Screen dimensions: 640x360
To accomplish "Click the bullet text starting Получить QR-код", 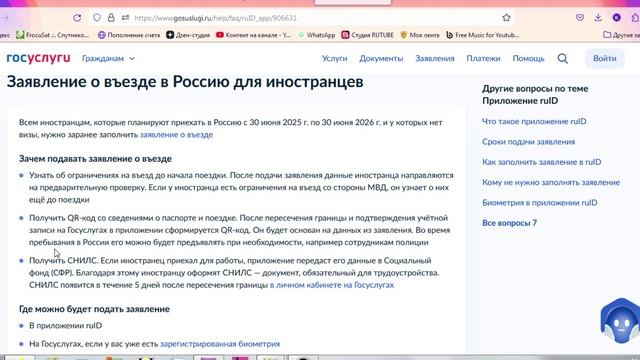I will tap(240, 230).
